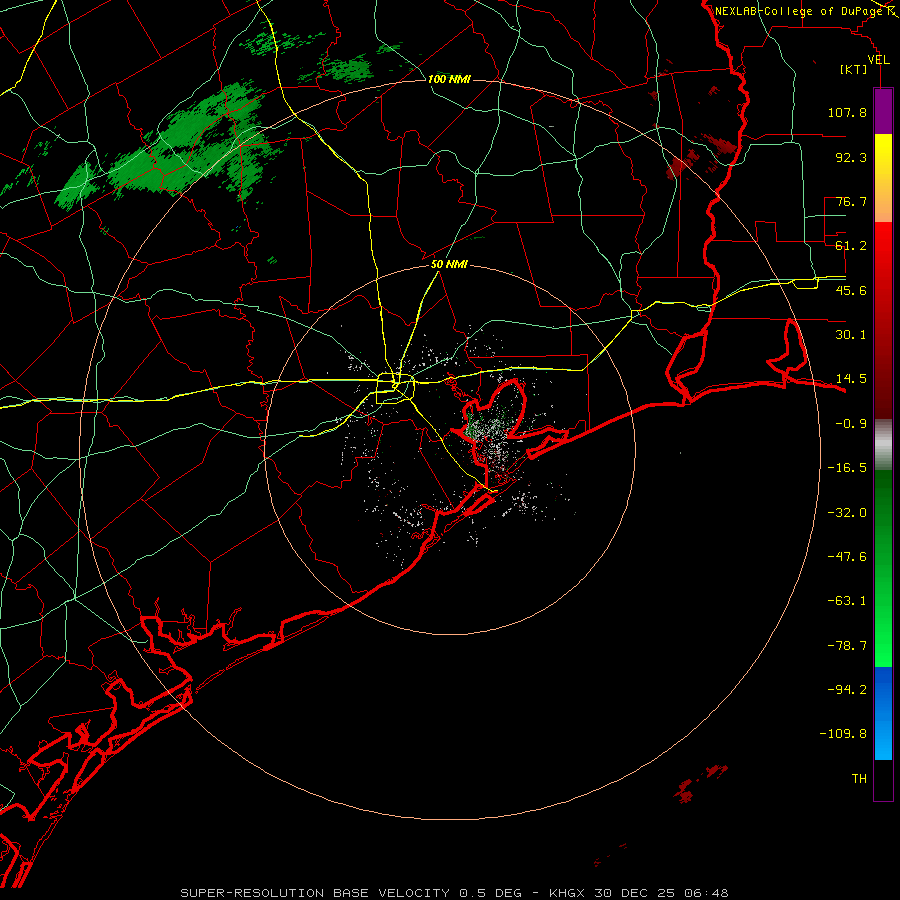This screenshot has width=900, height=900.
Task: Click the 92.3 legend value
Action: click(x=851, y=157)
